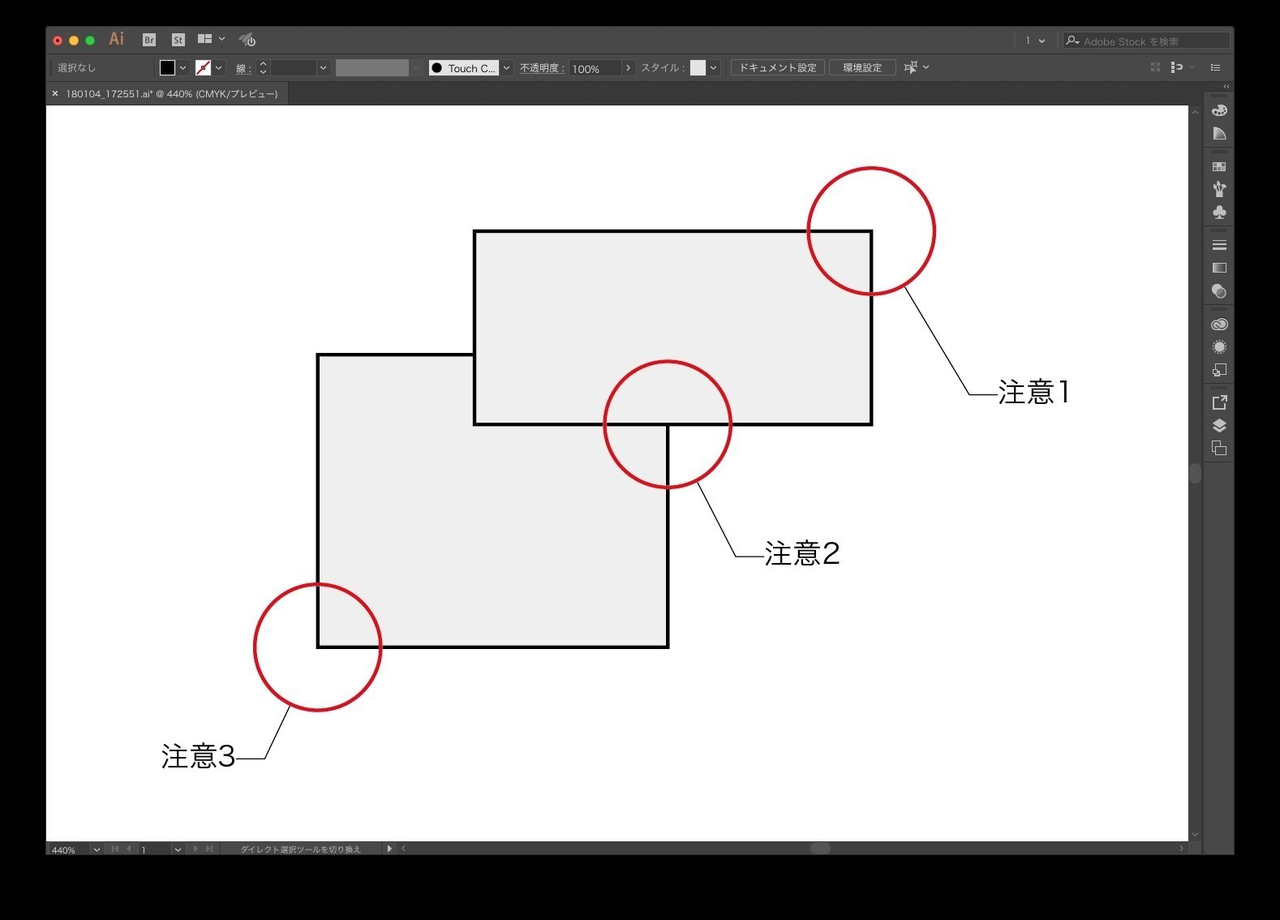The width and height of the screenshot is (1280, 920).
Task: Open the graphic style dropdown arrow
Action: tap(713, 68)
